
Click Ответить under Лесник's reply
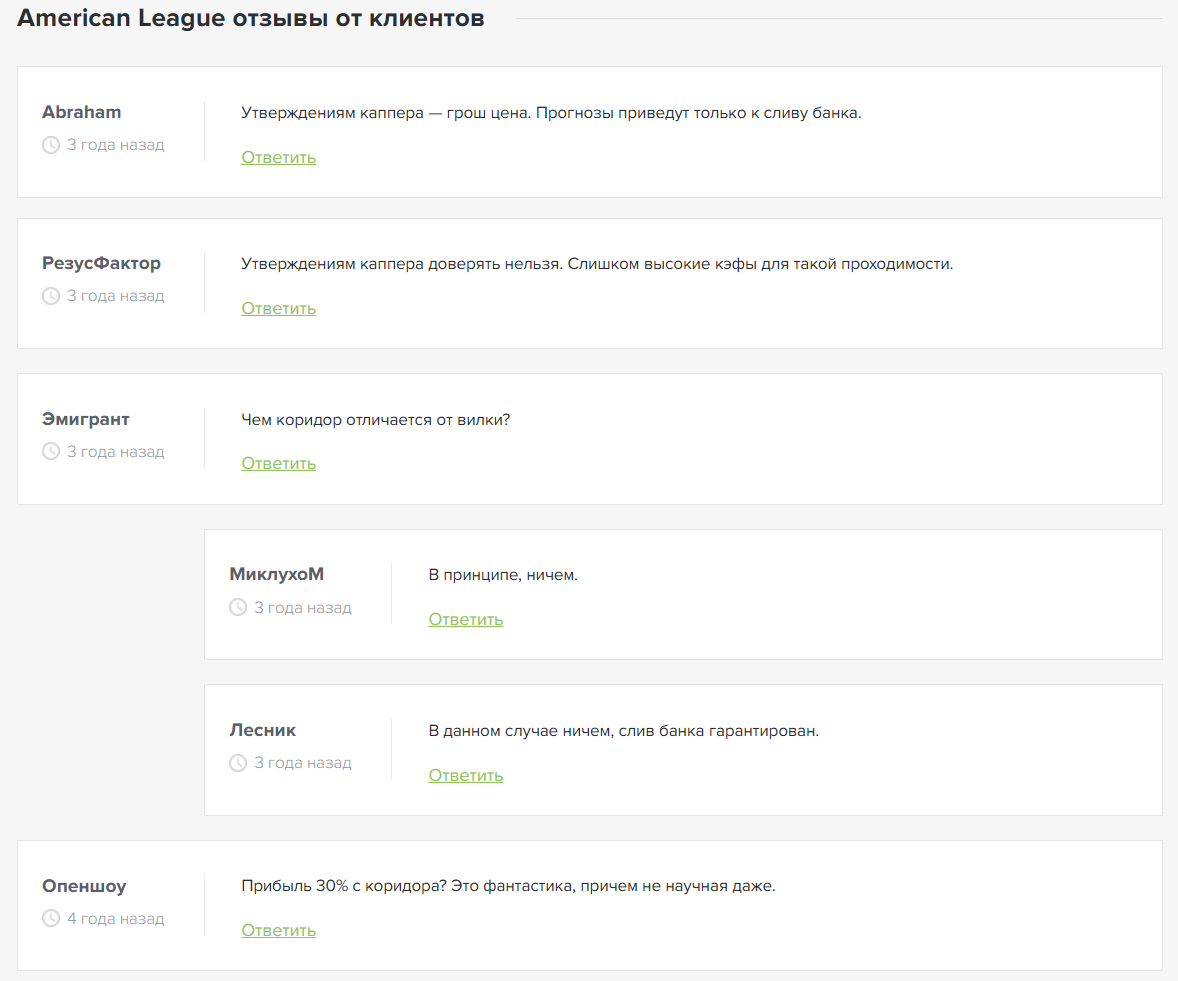[465, 775]
